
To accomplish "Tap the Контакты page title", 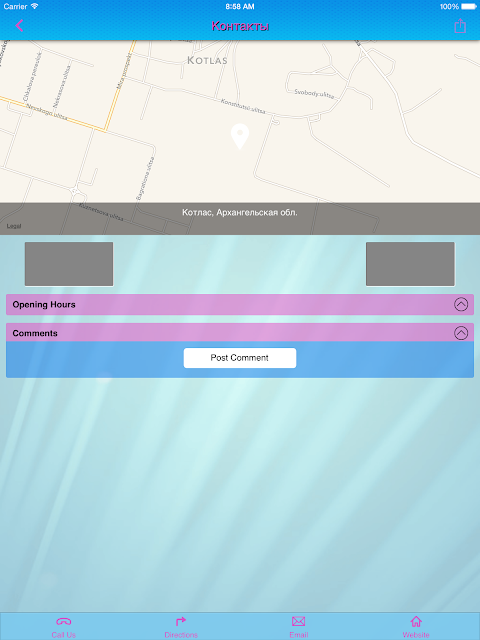I will click(240, 26).
